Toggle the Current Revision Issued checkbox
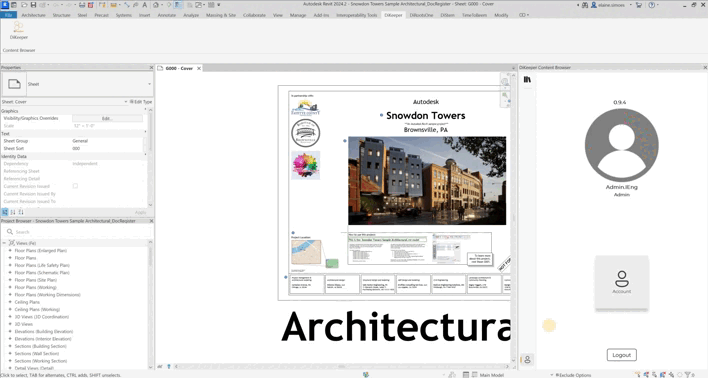Viewport: 708px width, 378px height. click(75, 186)
